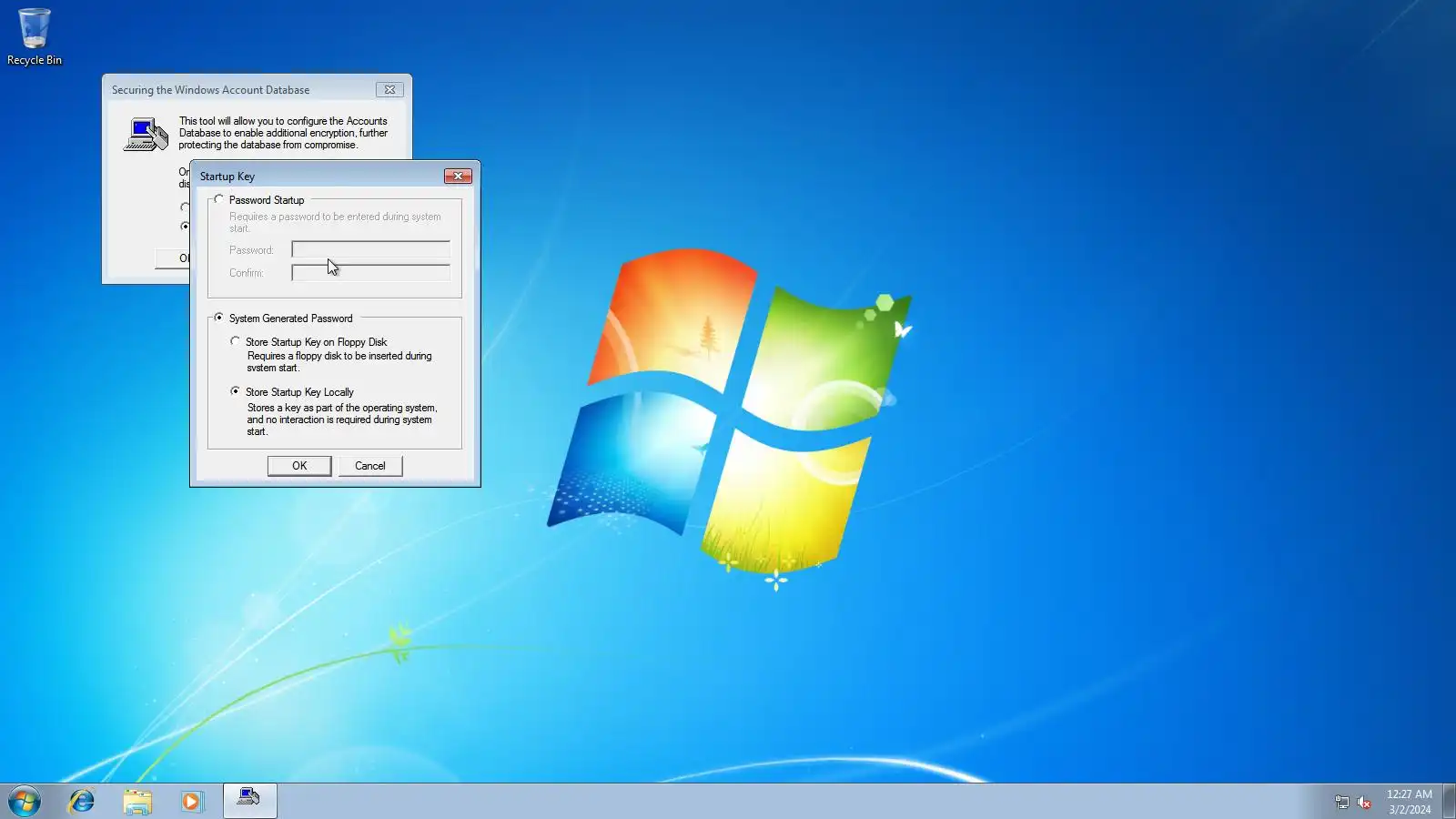Choose Store Startup Key on Floppy Disk
The width and height of the screenshot is (1456, 819).
click(x=235, y=341)
